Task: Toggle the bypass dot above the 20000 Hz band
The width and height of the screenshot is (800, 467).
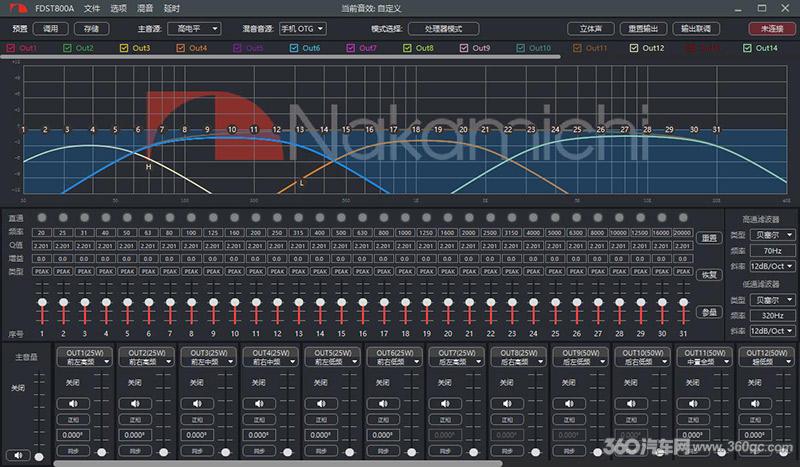Action: (x=683, y=218)
